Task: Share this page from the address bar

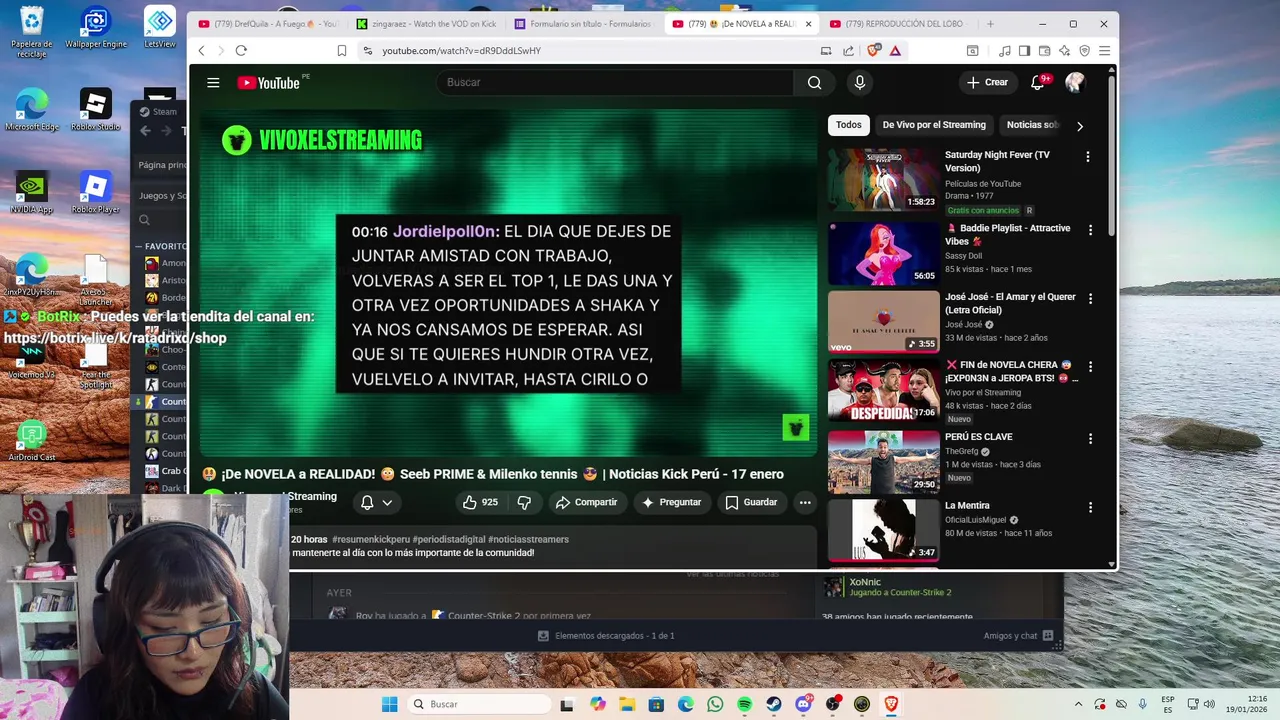Action: pyautogui.click(x=848, y=50)
